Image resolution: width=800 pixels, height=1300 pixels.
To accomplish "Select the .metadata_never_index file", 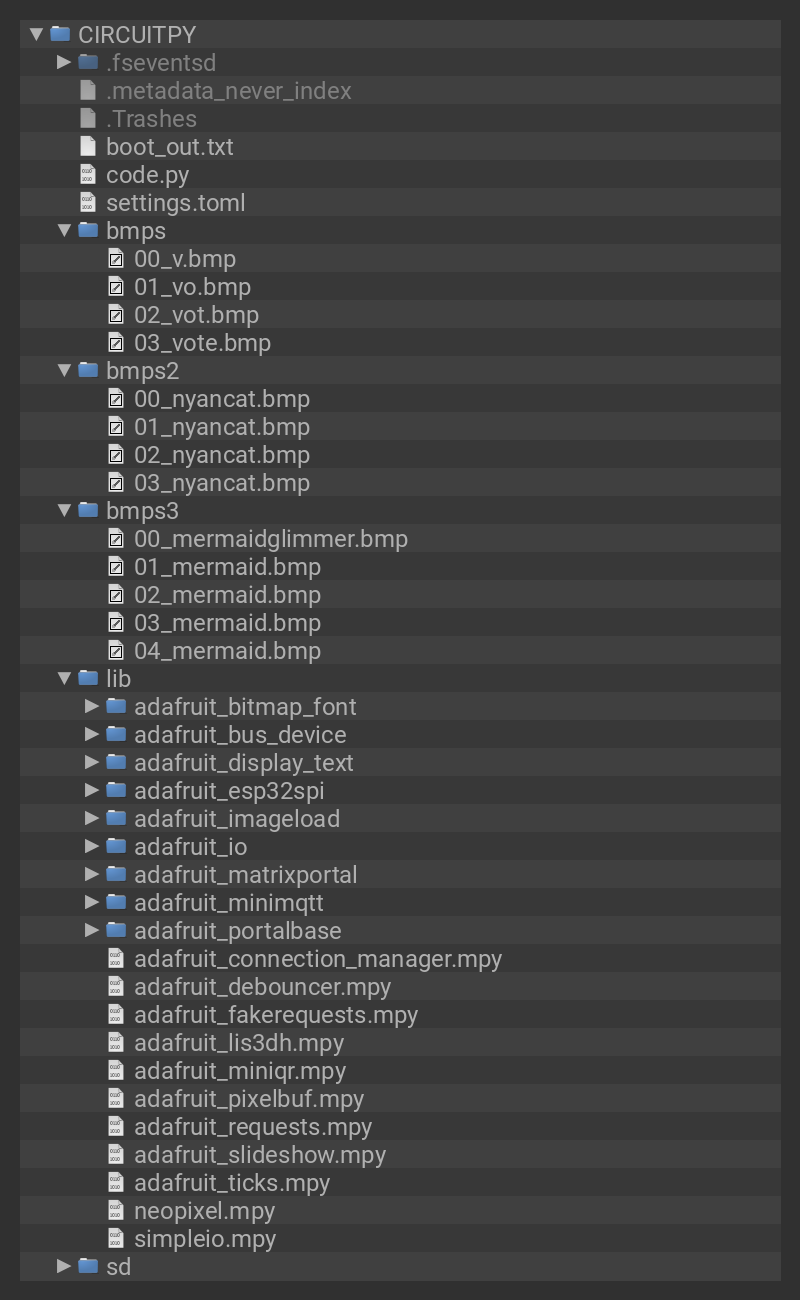I will pyautogui.click(x=228, y=91).
